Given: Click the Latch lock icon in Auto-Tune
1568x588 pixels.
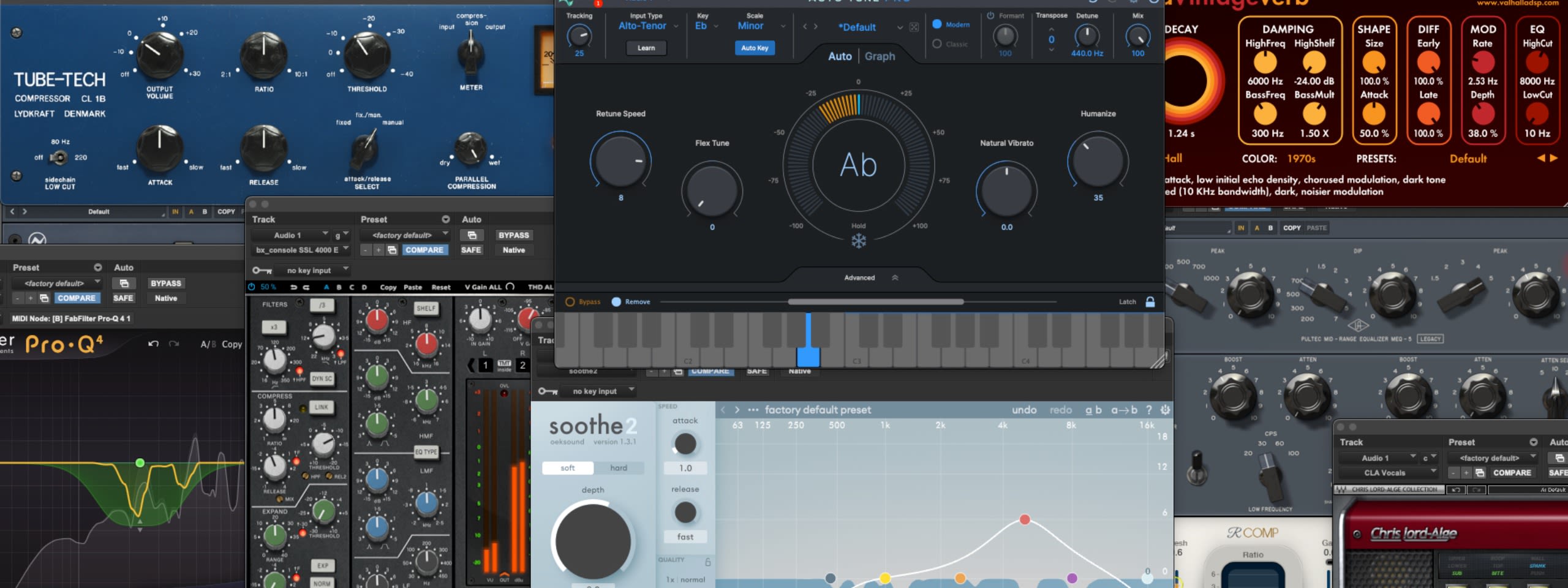Looking at the screenshot, I should (x=1150, y=301).
